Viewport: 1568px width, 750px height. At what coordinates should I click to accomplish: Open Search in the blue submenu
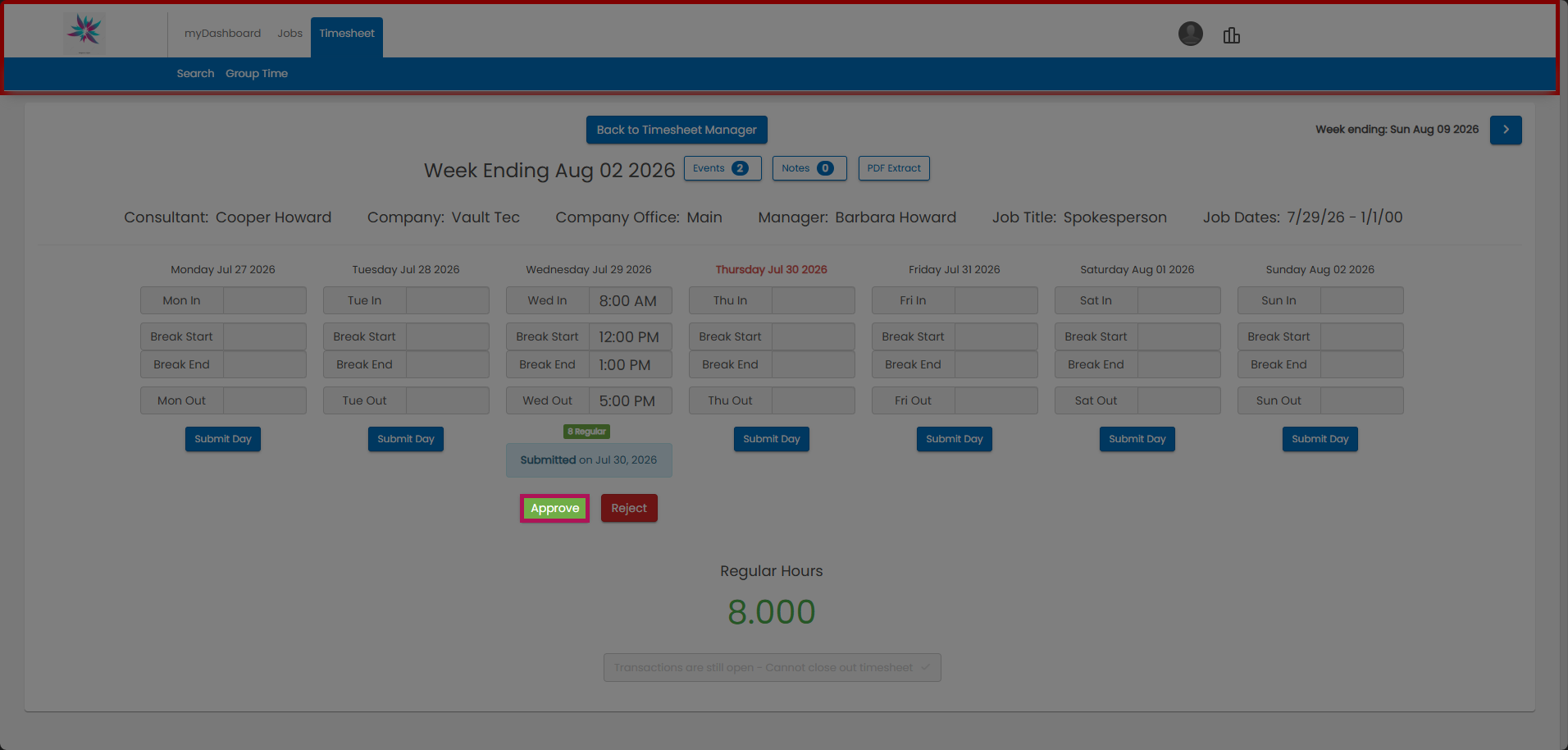pos(195,74)
